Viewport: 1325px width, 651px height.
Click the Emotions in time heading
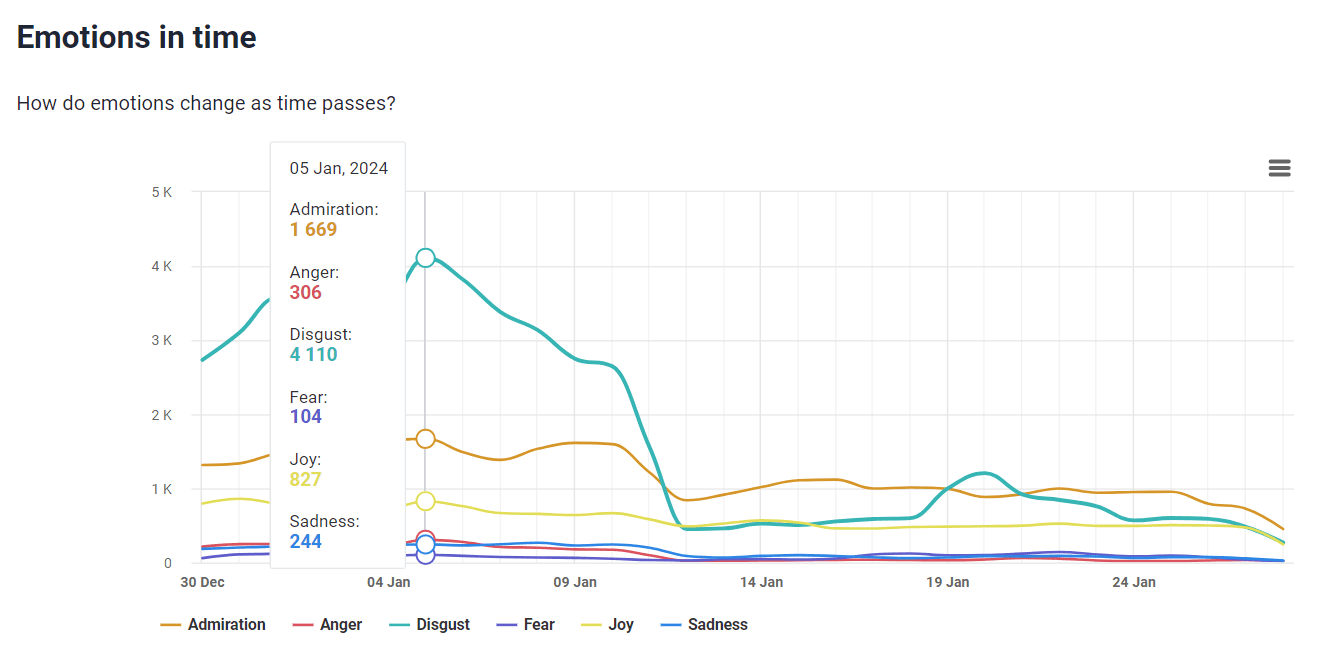point(137,38)
